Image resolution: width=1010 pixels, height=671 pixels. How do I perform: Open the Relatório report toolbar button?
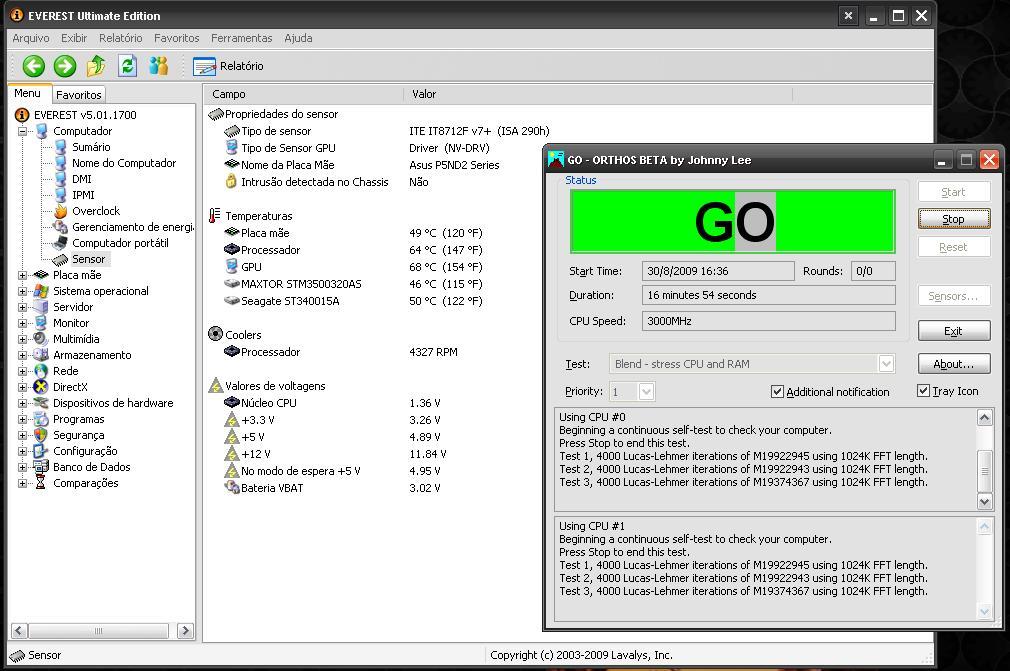[228, 66]
